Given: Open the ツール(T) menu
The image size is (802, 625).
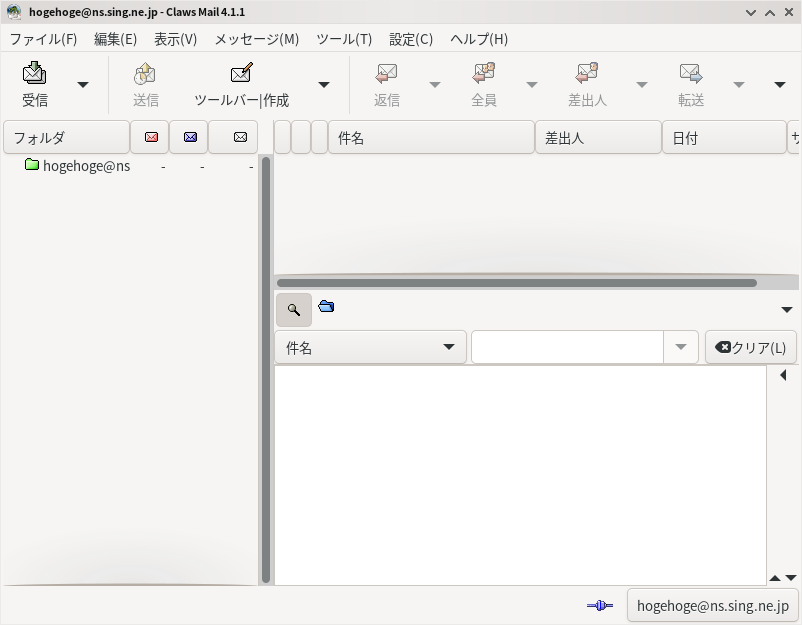Looking at the screenshot, I should (x=344, y=39).
